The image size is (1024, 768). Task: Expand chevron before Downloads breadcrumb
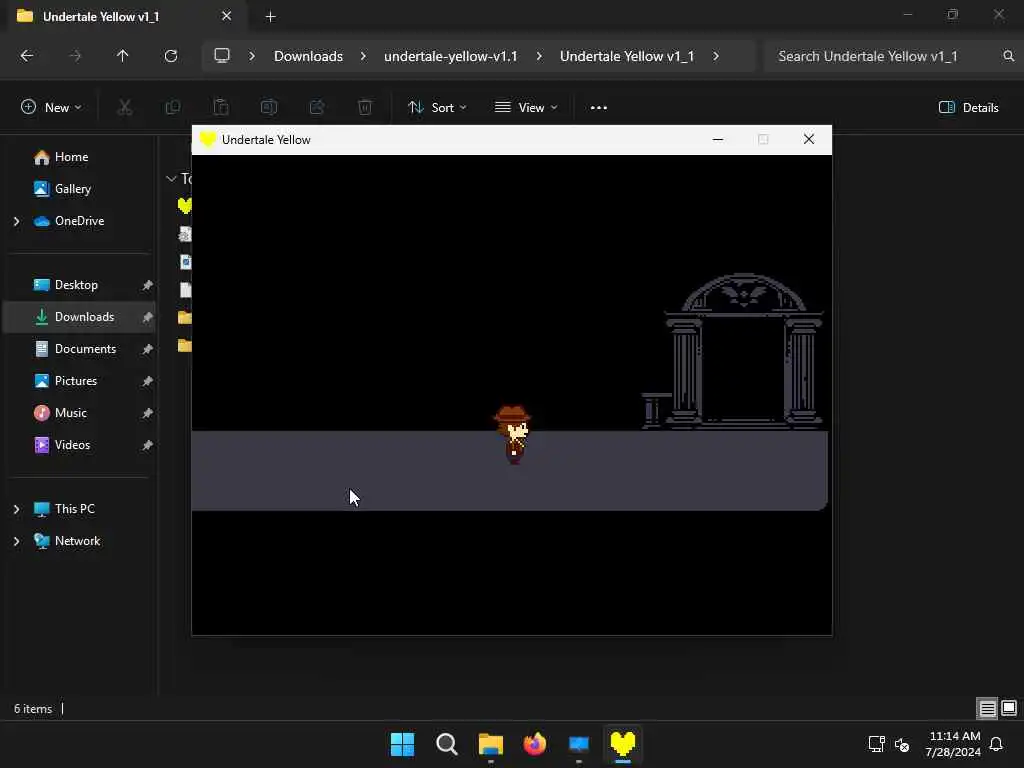252,56
